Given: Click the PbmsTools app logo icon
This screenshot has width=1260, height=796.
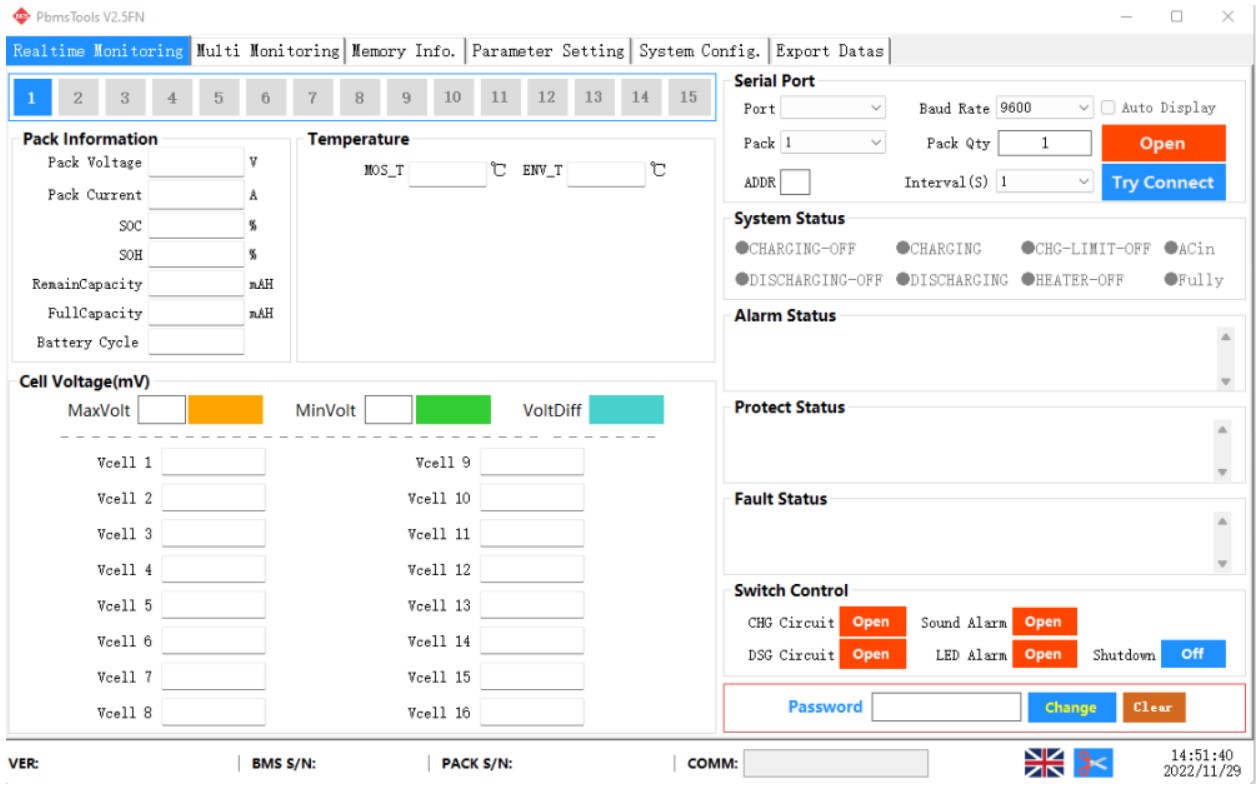Looking at the screenshot, I should coord(21,16).
